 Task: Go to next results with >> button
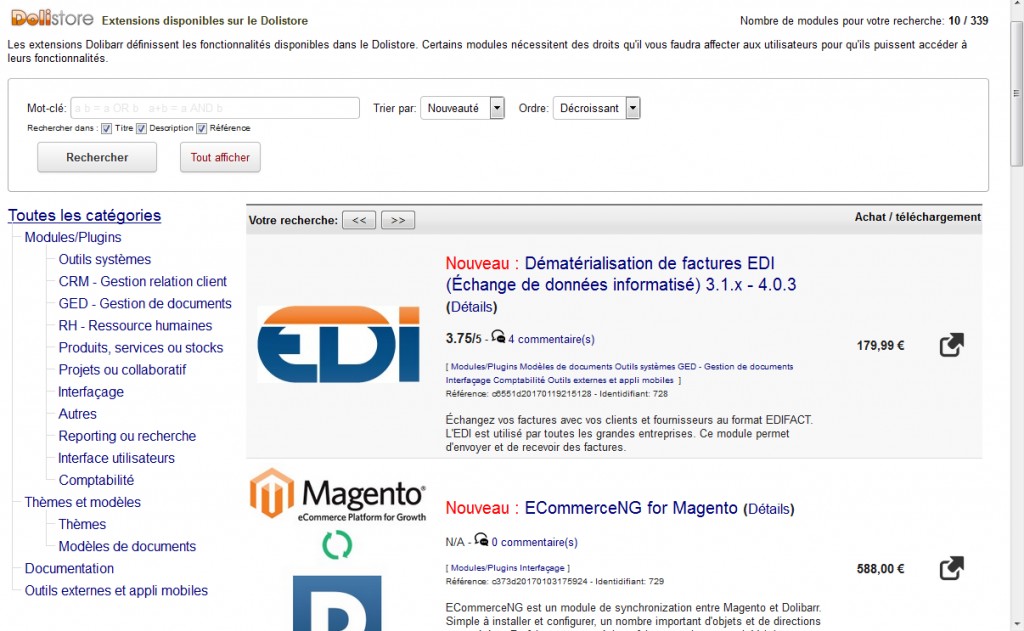(x=398, y=220)
